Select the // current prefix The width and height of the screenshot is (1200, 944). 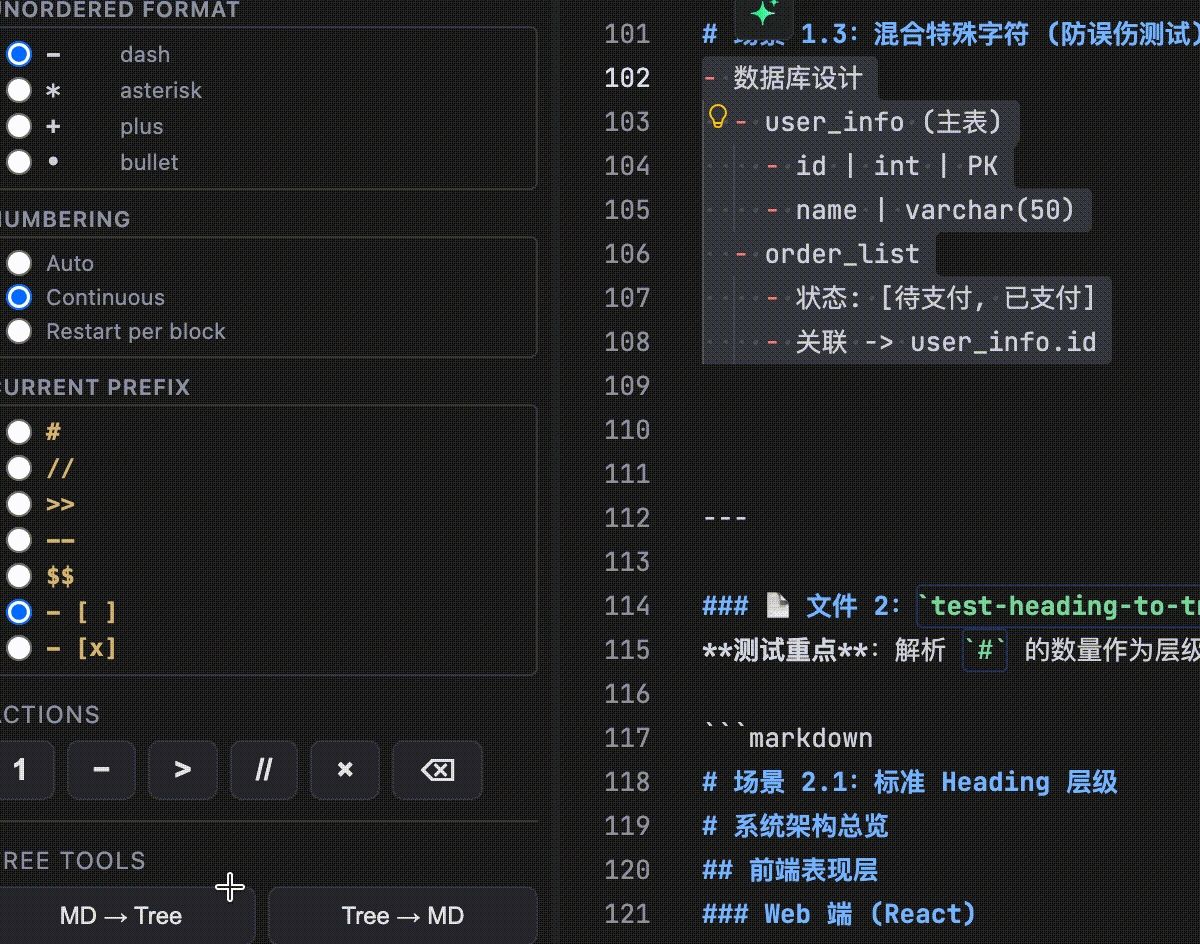click(19, 468)
